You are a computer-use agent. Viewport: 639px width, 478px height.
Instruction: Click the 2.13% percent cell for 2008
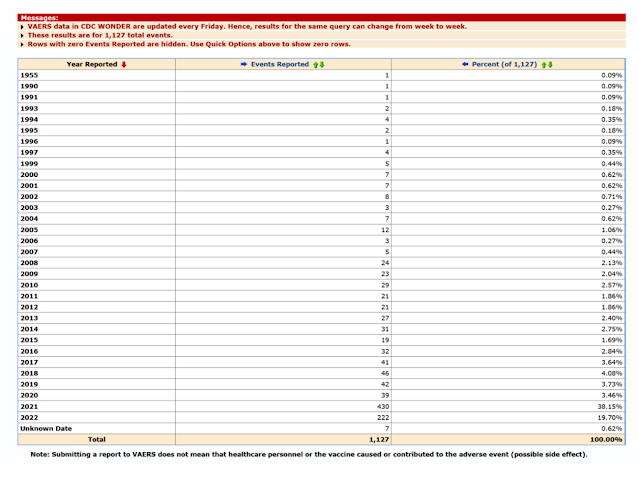pos(612,263)
